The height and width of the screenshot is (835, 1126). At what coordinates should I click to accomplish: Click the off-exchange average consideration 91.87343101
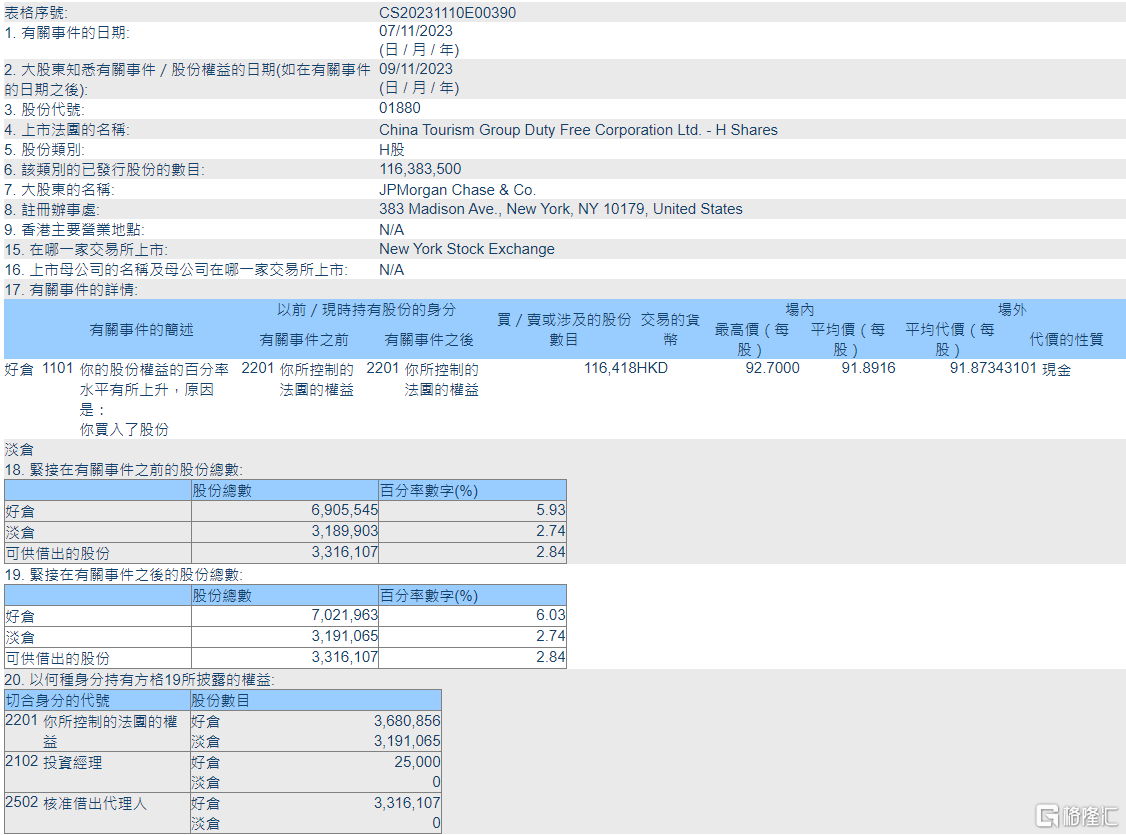992,368
